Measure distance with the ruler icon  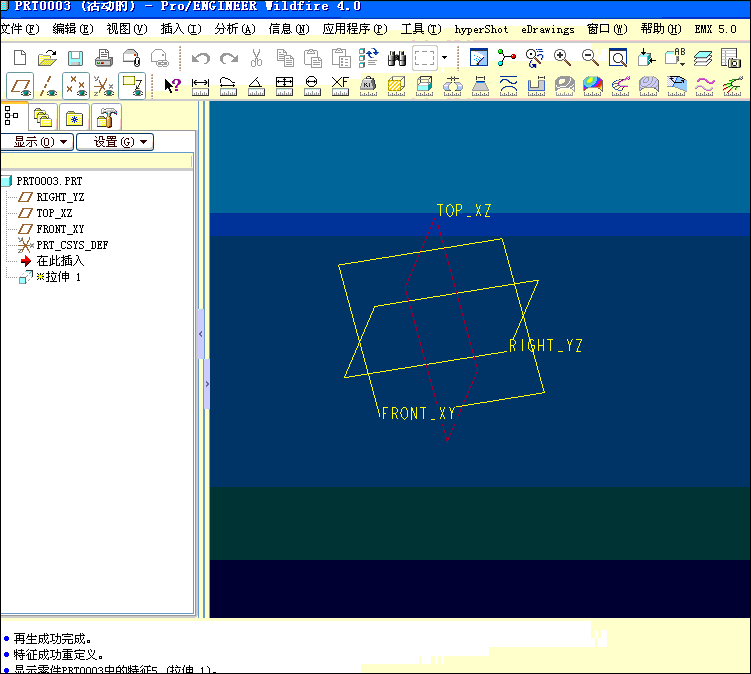pyautogui.click(x=200, y=86)
